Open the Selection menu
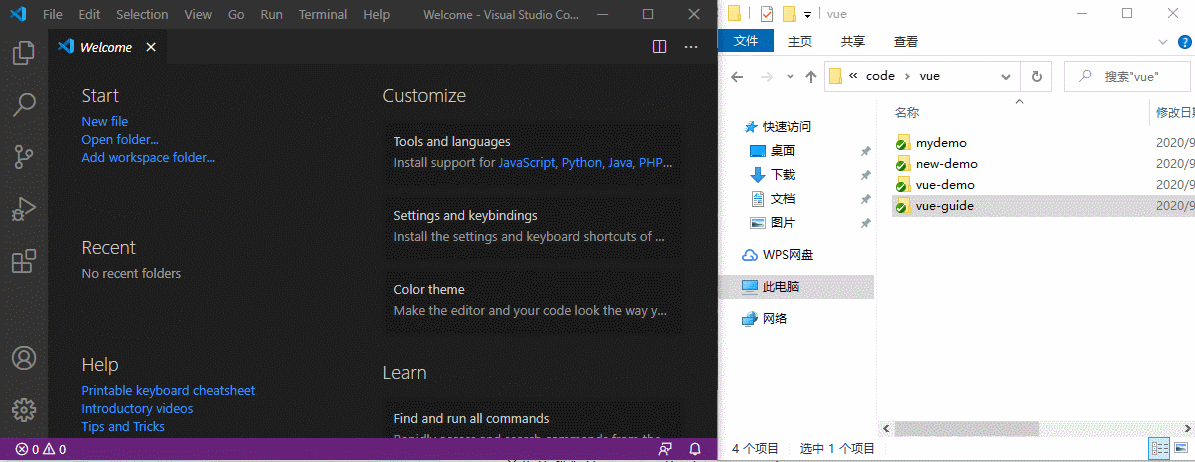This screenshot has width=1195, height=462. pyautogui.click(x=143, y=14)
